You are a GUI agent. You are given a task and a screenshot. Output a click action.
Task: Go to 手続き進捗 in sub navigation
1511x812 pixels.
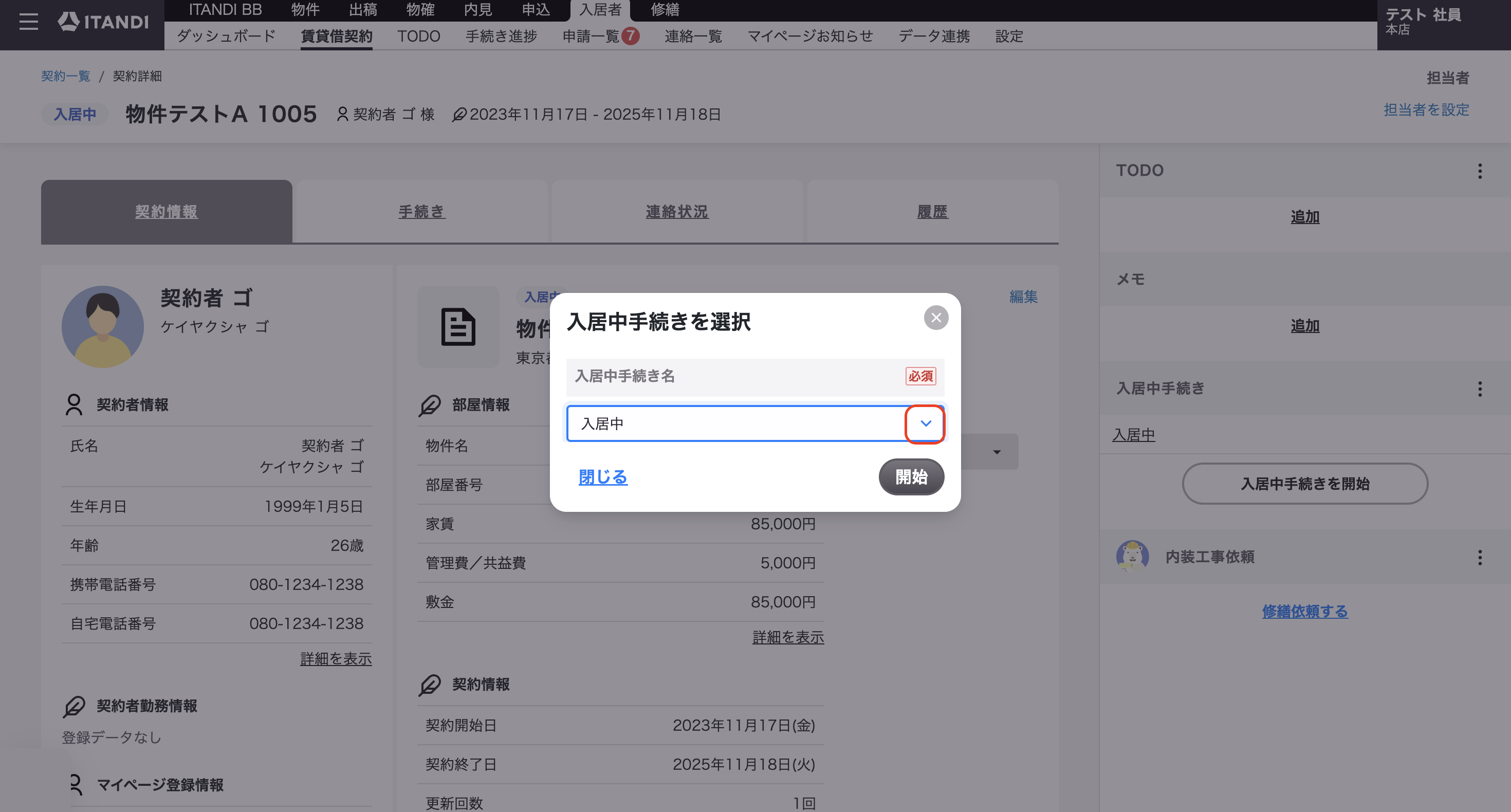pos(502,36)
